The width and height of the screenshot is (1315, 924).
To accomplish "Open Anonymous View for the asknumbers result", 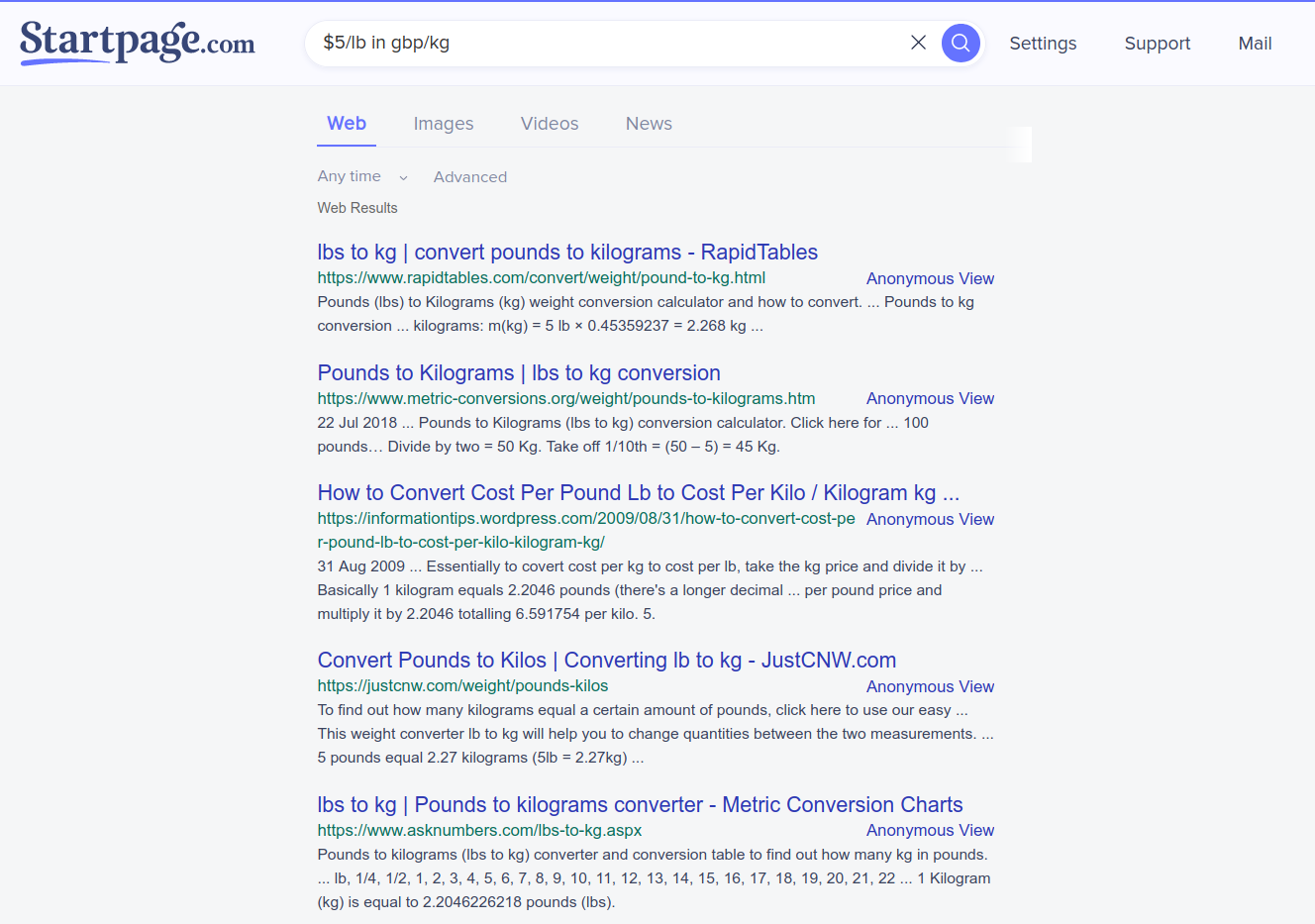I will [x=930, y=831].
